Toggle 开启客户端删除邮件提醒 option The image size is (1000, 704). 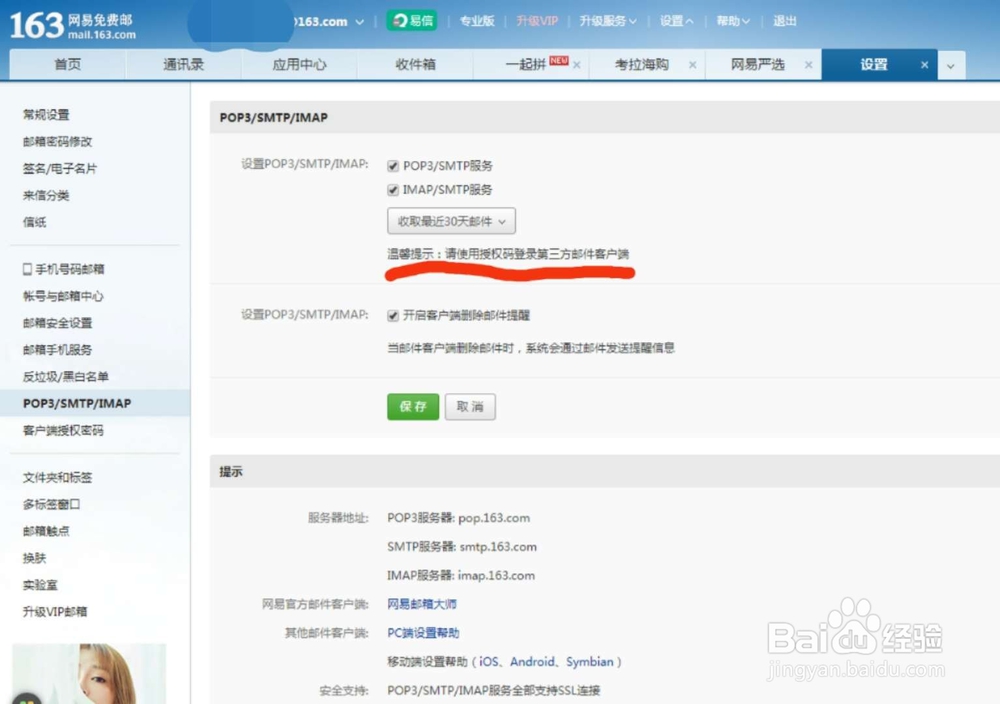point(391,315)
